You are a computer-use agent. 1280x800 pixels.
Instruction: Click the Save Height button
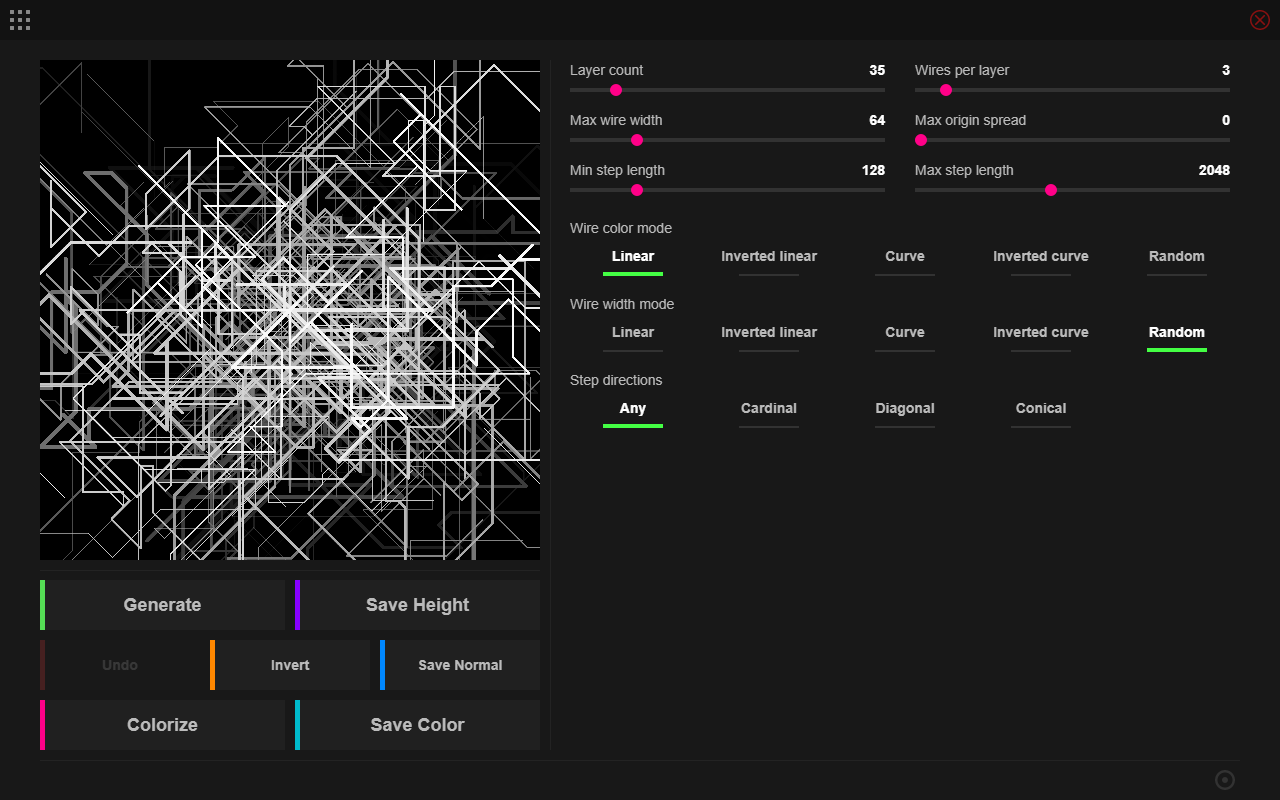coord(417,605)
